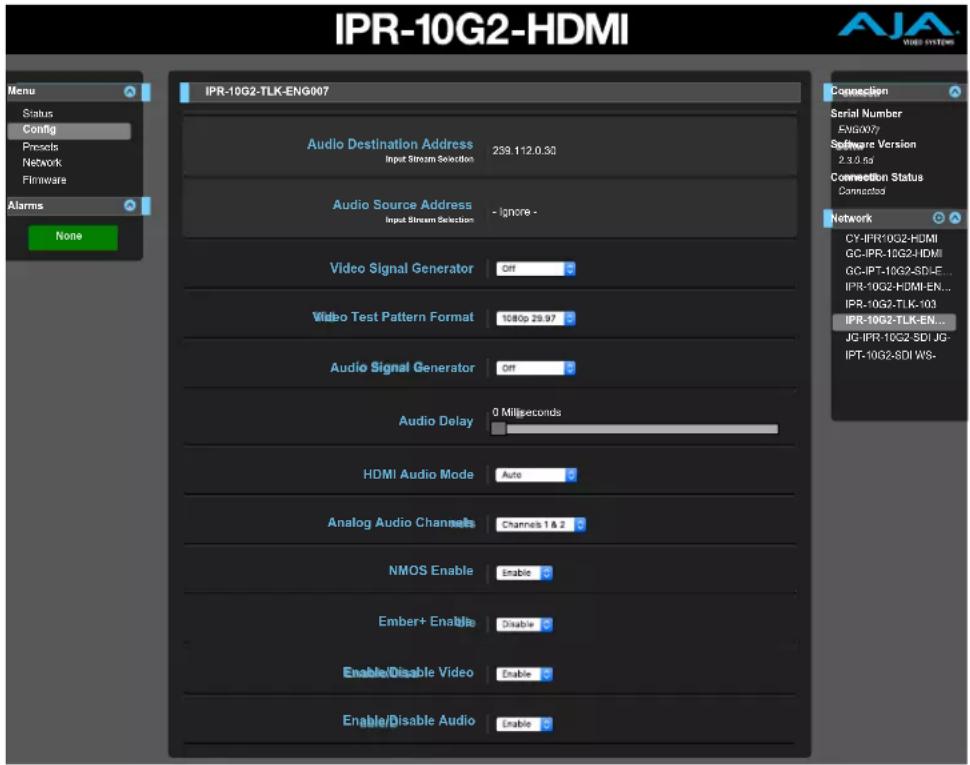Viewport: 970px width, 765px height.
Task: Select CY-IPR10G2-HDMI network device
Action: click(x=891, y=239)
